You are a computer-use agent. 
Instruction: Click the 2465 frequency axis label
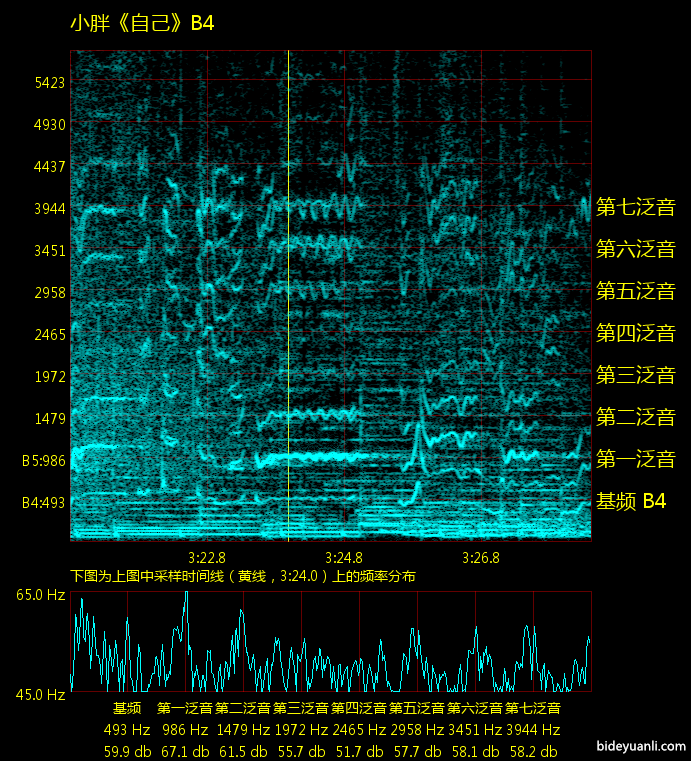49,335
